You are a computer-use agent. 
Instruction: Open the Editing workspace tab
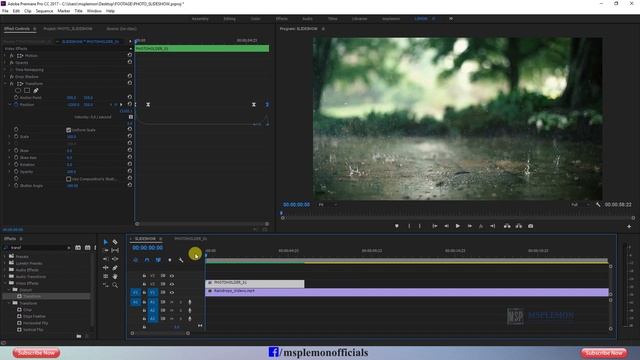(229, 19)
